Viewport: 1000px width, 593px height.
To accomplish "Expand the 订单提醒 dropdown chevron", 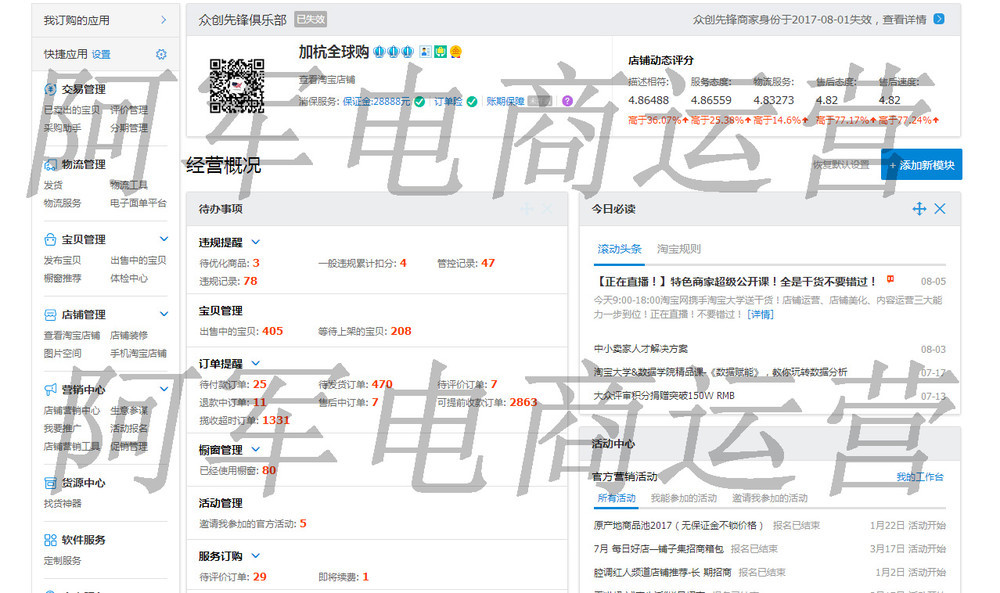I will [x=256, y=363].
